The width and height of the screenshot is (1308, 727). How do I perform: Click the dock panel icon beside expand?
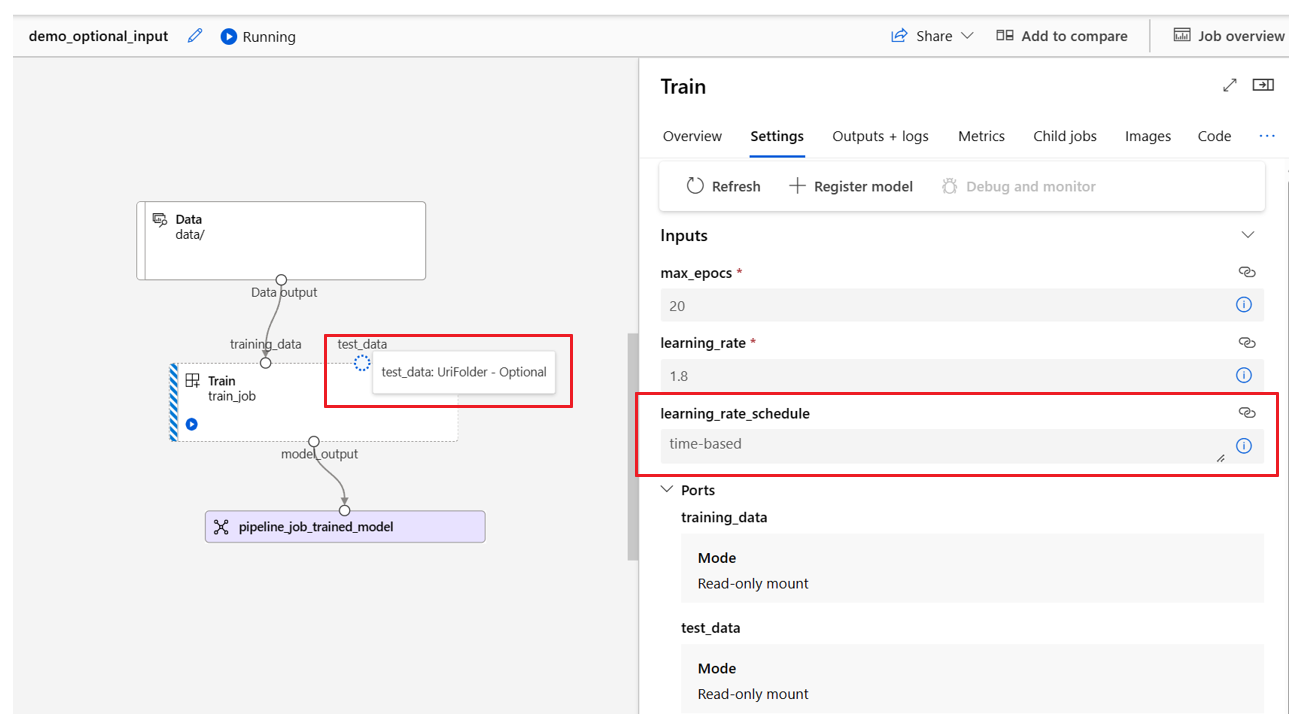[1263, 86]
